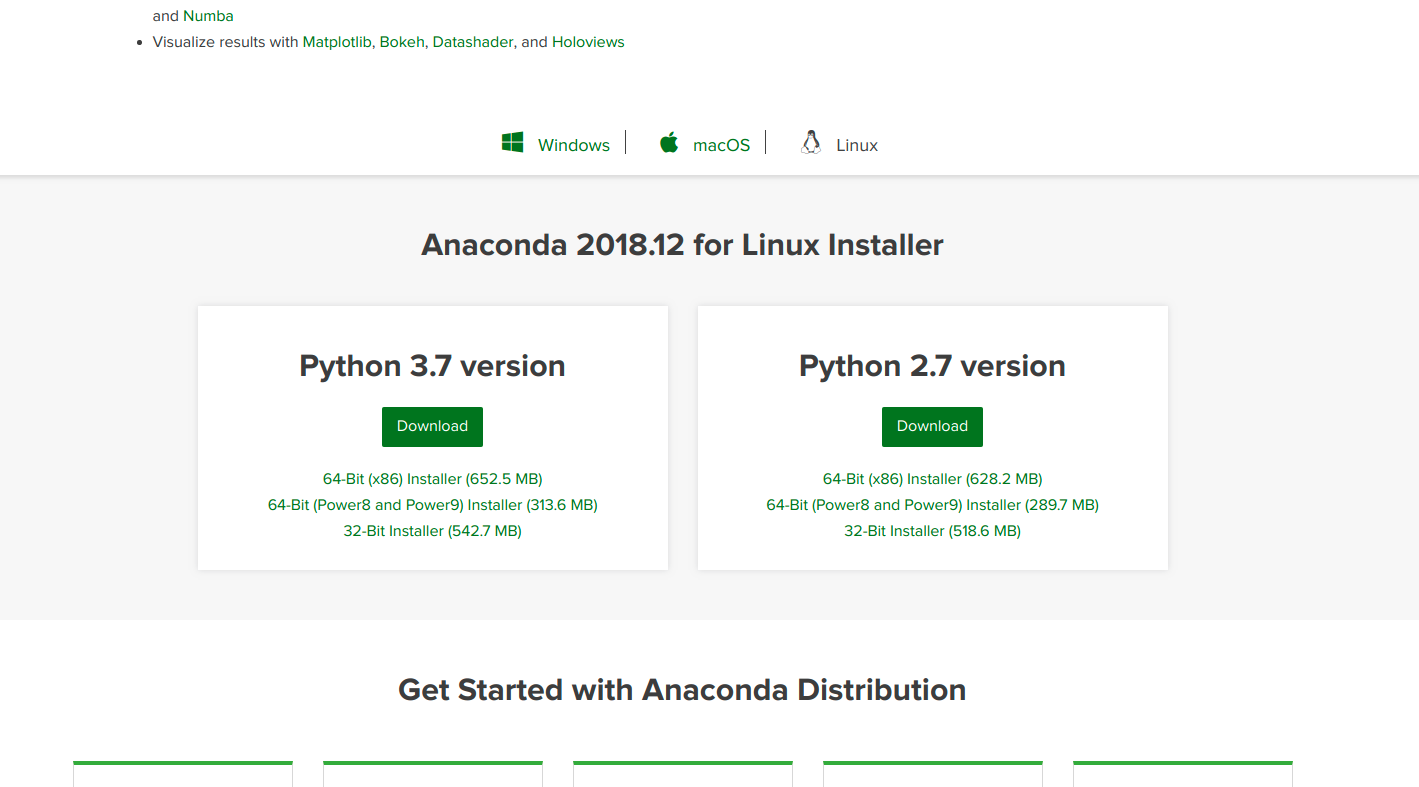Viewport: 1419px width, 787px height.
Task: Follow the Numba link
Action: click(x=208, y=16)
